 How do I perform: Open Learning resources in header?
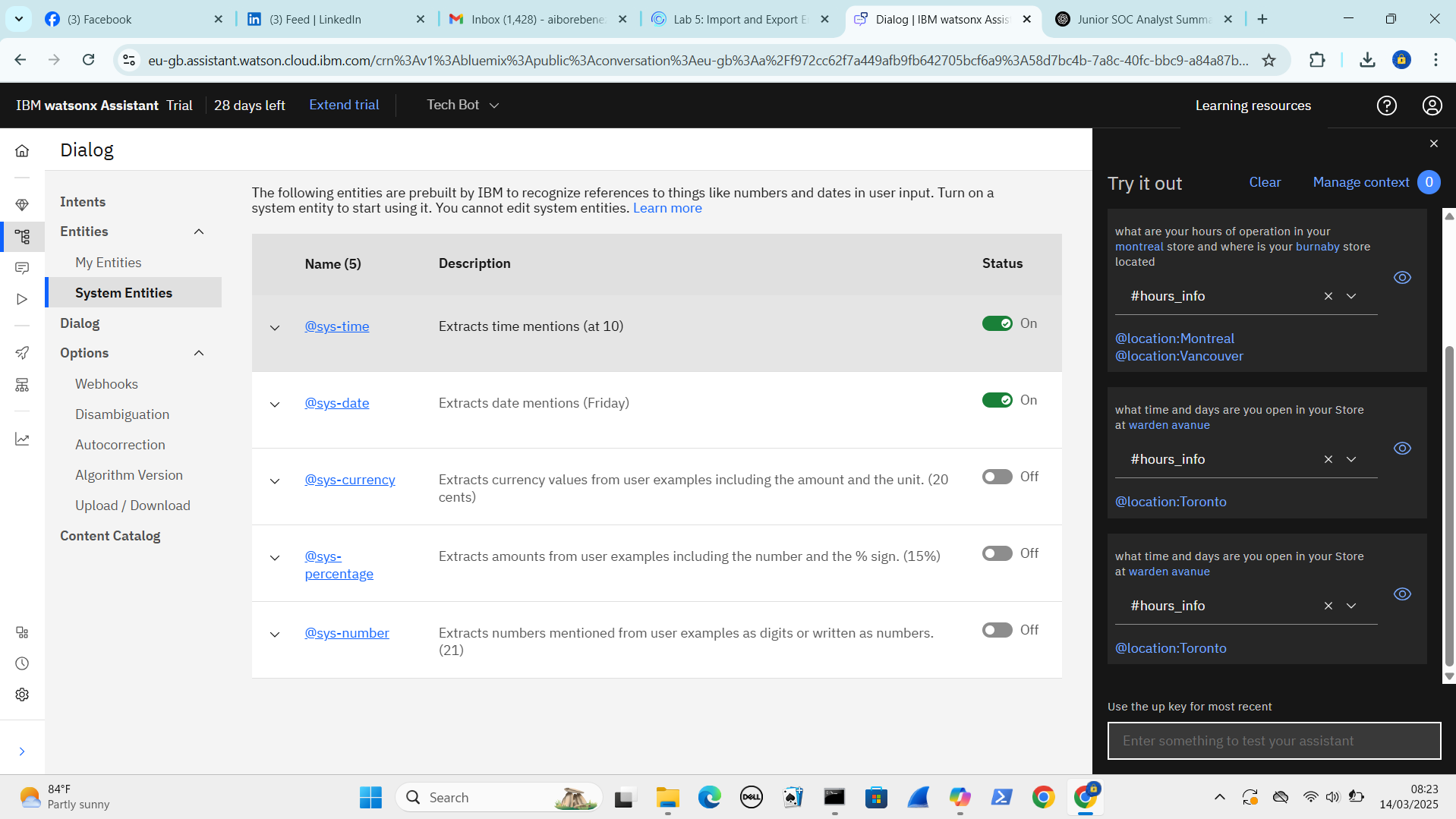(x=1253, y=106)
